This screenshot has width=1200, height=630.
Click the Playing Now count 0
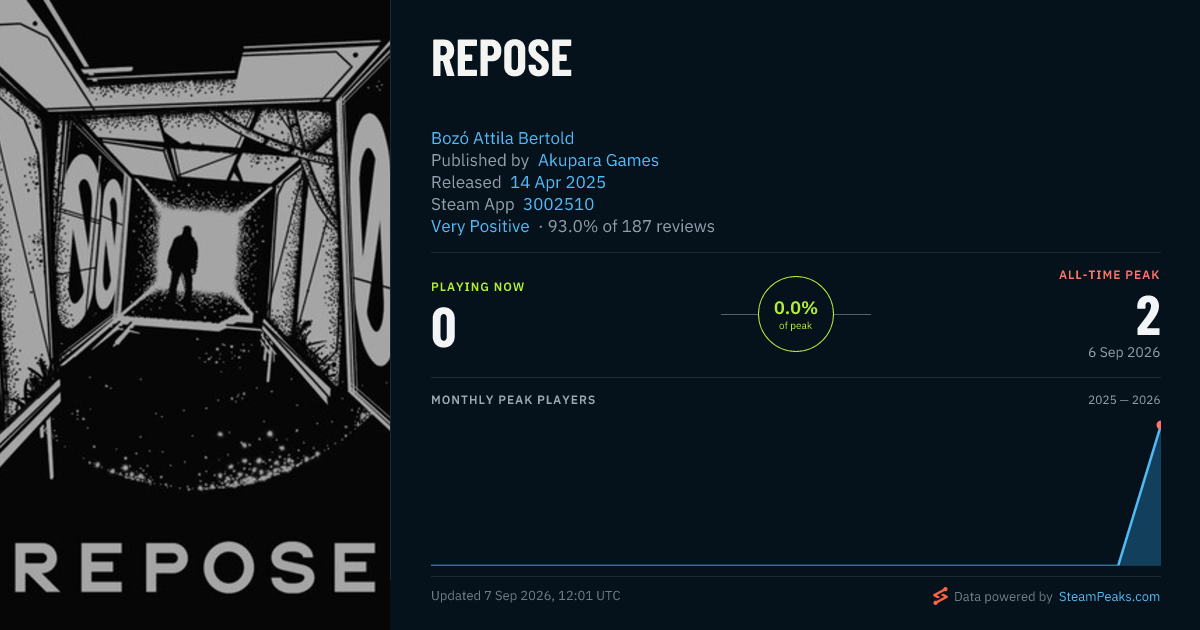[x=443, y=328]
